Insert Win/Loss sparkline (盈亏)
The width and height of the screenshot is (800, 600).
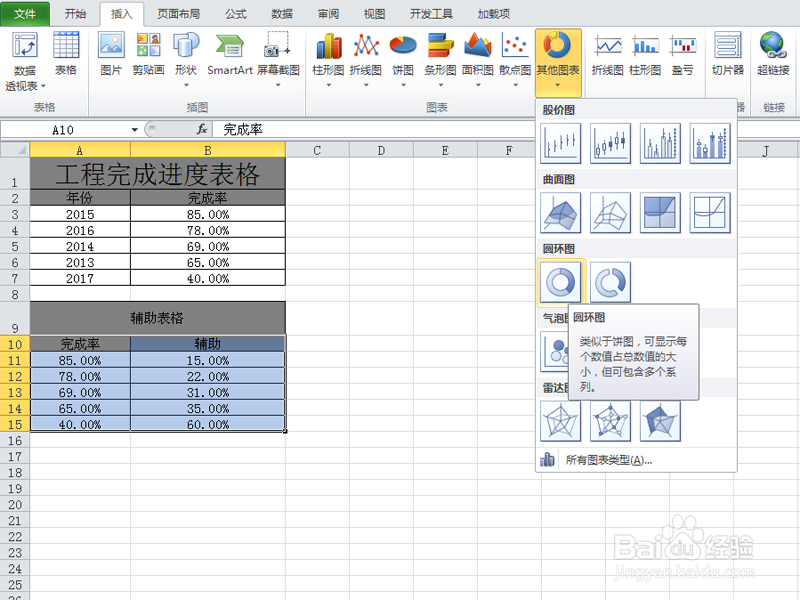pyautogui.click(x=683, y=54)
